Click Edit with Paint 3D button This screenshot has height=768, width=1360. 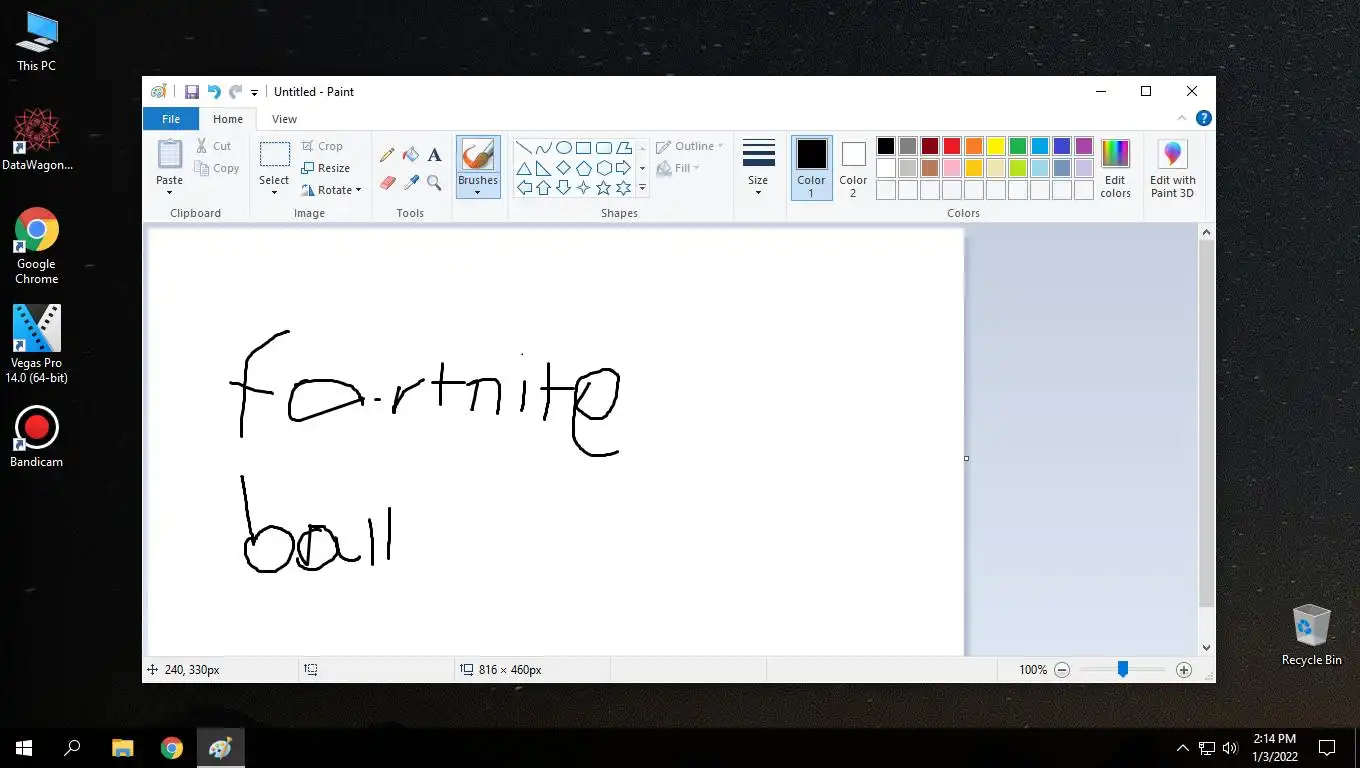(x=1172, y=168)
